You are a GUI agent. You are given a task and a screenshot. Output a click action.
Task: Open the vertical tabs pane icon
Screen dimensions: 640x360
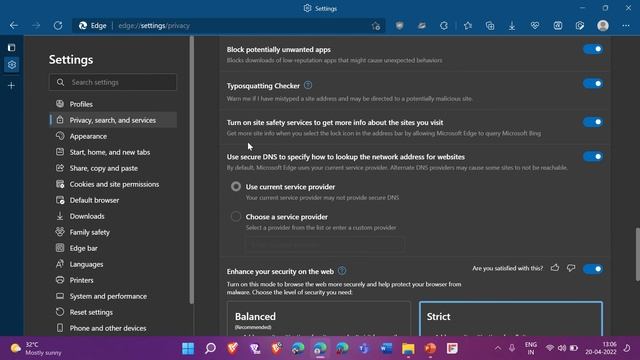(11, 47)
